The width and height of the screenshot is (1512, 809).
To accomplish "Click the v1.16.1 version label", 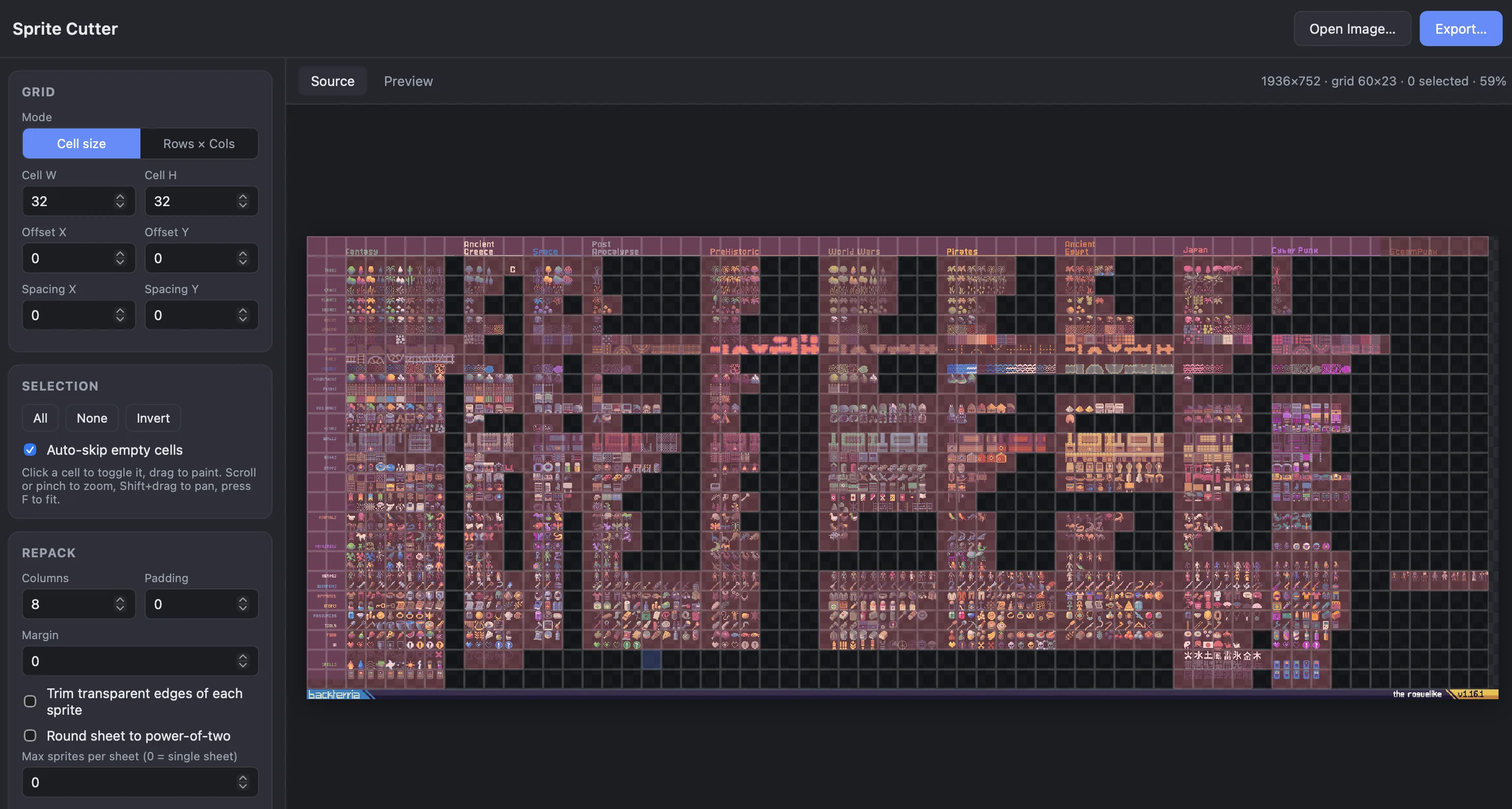I will click(1471, 694).
